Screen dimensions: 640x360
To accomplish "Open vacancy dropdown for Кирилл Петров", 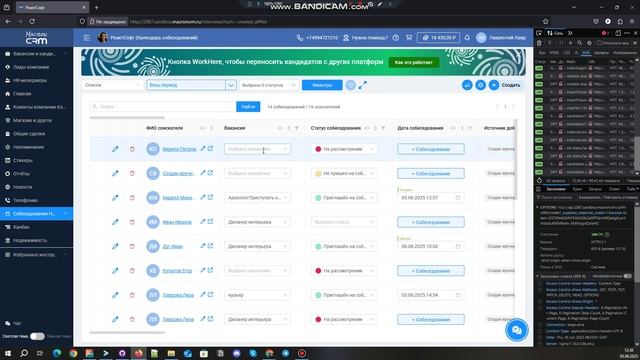I will [257, 149].
